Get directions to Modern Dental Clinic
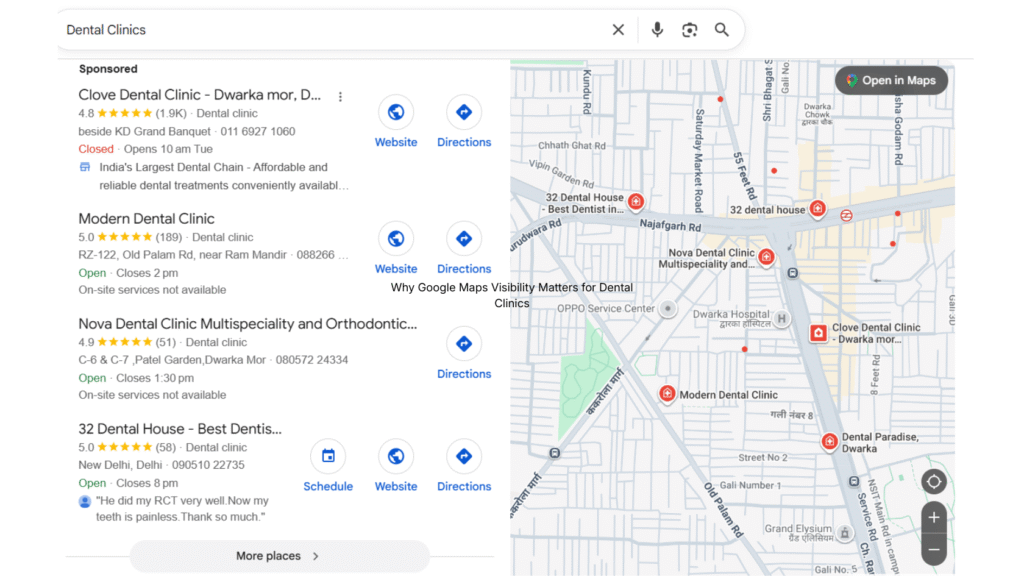 point(464,239)
